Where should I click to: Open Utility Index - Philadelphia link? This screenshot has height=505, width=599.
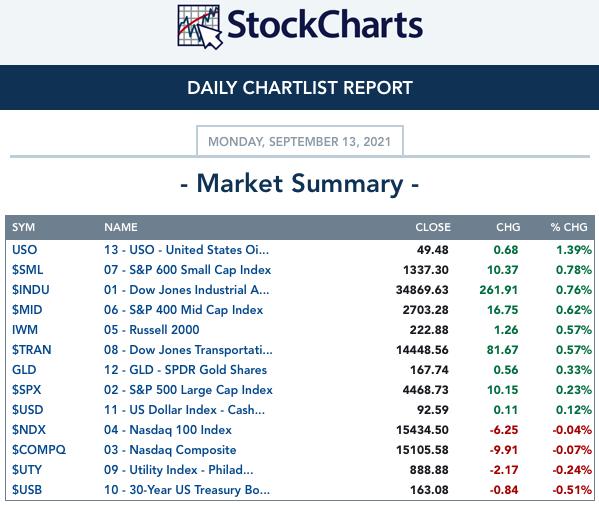[178, 470]
